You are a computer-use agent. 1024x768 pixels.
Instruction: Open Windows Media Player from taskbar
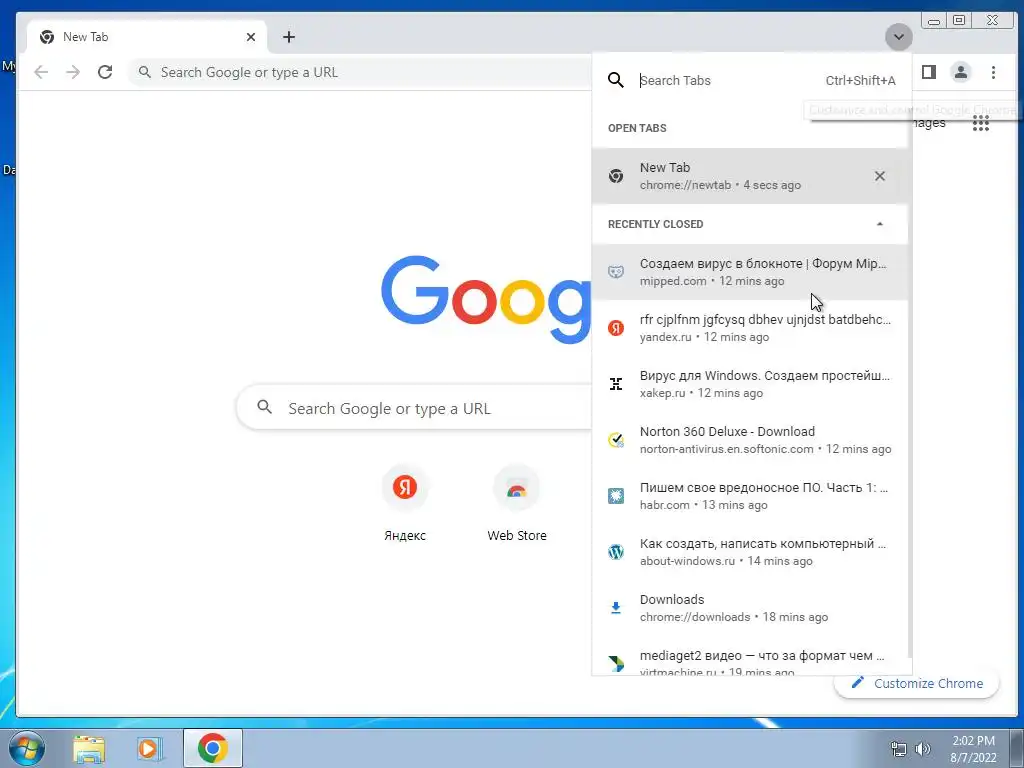pos(149,748)
